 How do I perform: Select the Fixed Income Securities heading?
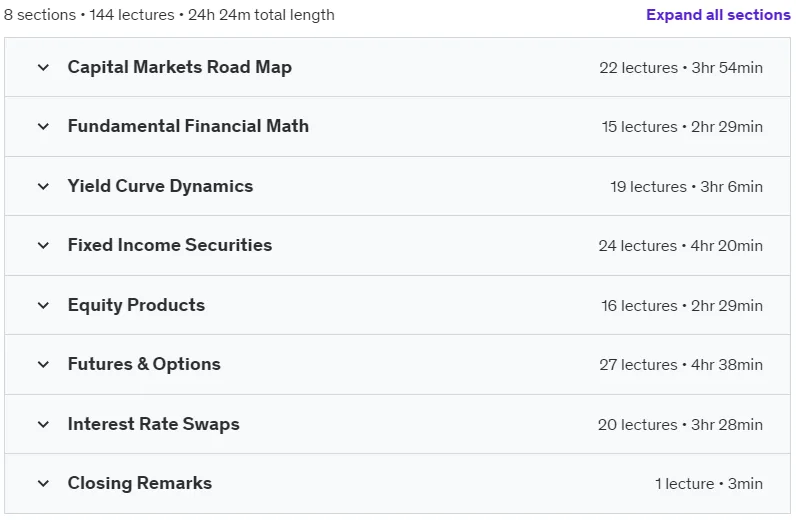click(170, 245)
